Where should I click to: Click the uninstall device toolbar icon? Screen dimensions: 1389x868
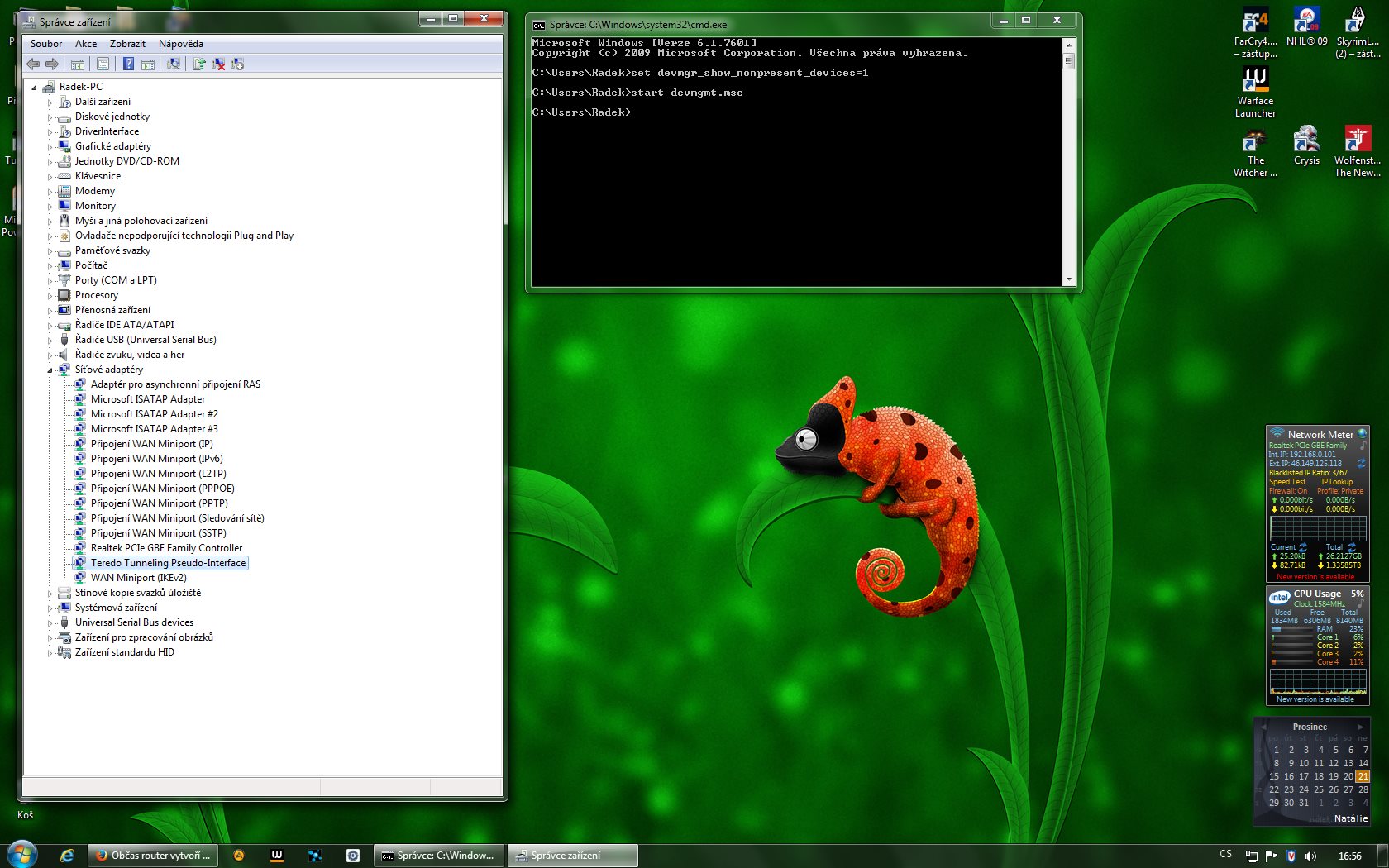[x=218, y=64]
